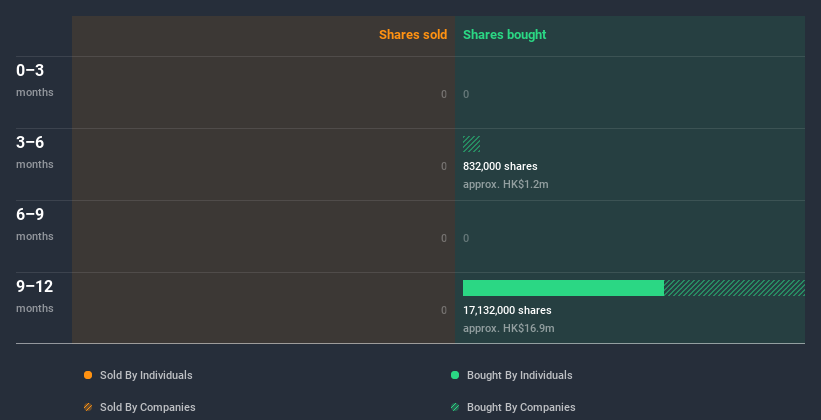The height and width of the screenshot is (420, 821).
Task: Click the shares bought '0' in the 6–9 months row
Action: click(466, 238)
